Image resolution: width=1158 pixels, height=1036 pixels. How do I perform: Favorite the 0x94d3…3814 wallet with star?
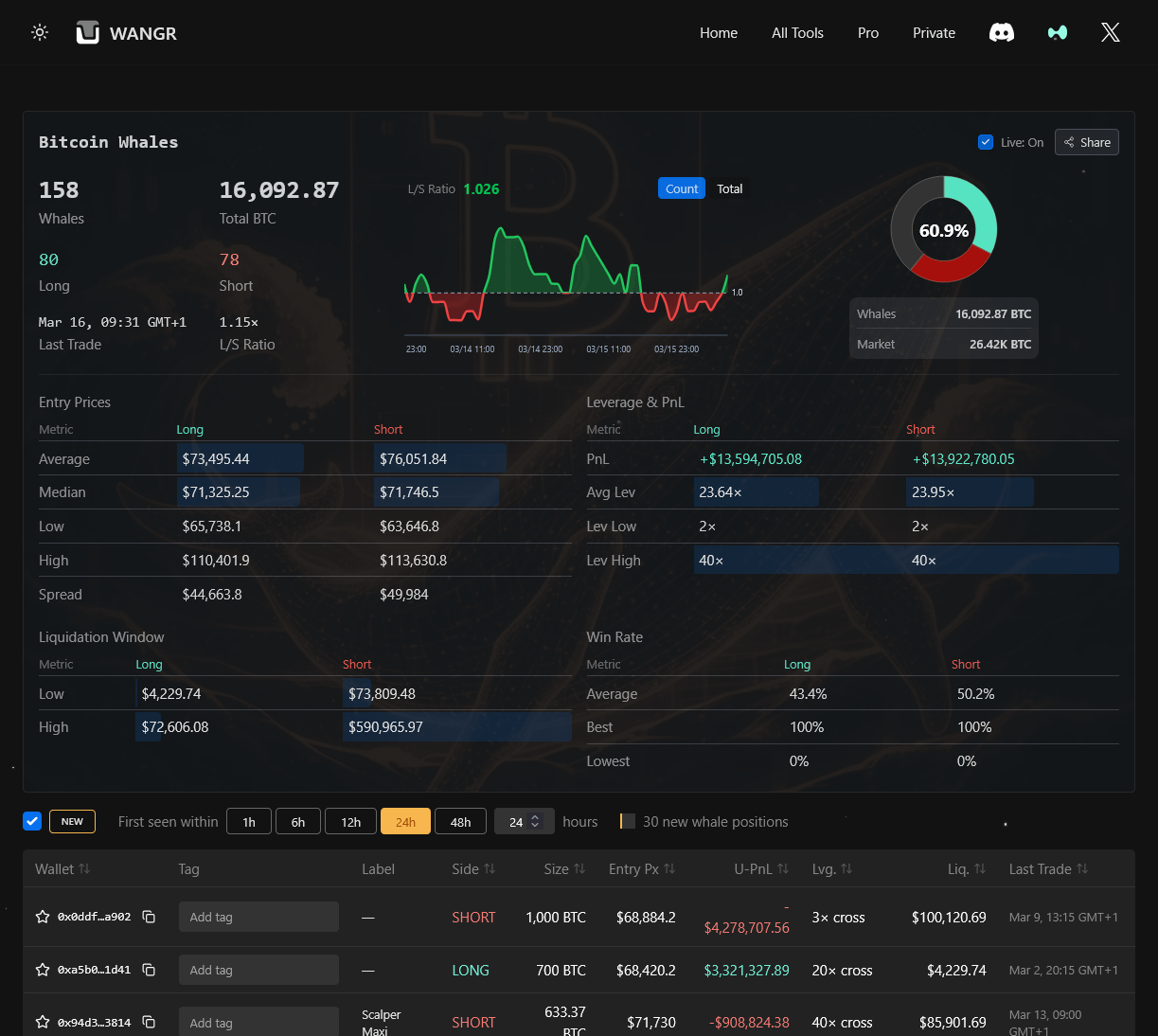click(43, 1022)
